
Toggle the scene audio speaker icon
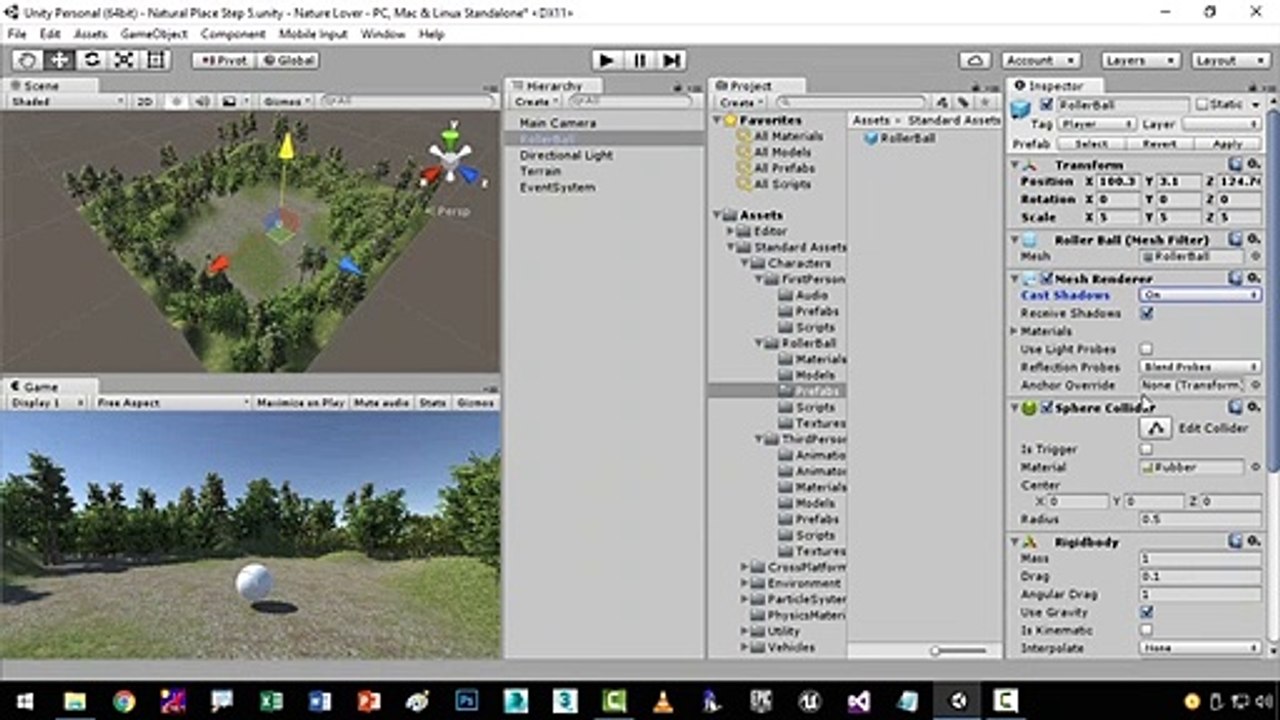click(x=203, y=101)
